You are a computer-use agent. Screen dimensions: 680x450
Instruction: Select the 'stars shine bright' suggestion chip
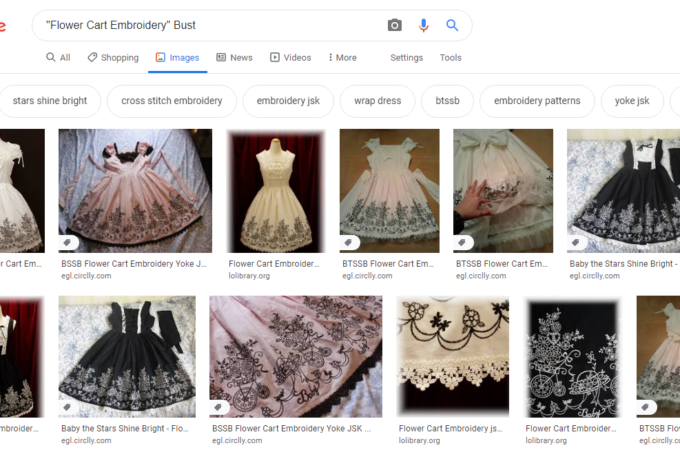tap(49, 101)
